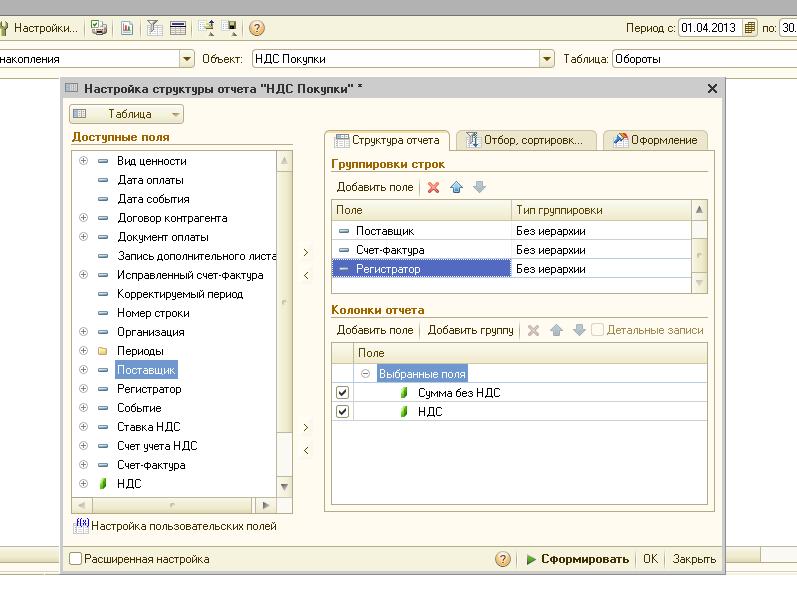Expand the Вид ценности field node
The width and height of the screenshot is (797, 594).
[84, 161]
